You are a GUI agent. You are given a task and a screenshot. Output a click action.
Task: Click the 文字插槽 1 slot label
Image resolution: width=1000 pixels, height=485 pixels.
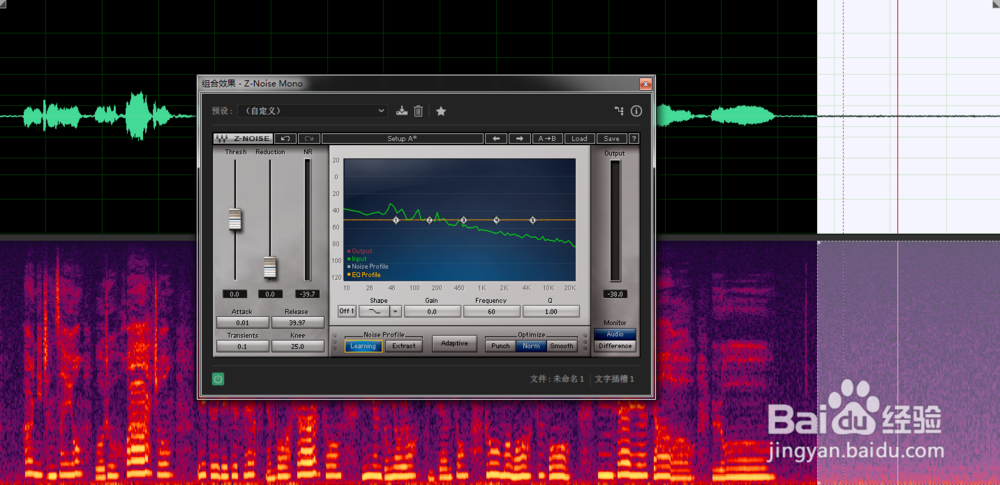614,379
